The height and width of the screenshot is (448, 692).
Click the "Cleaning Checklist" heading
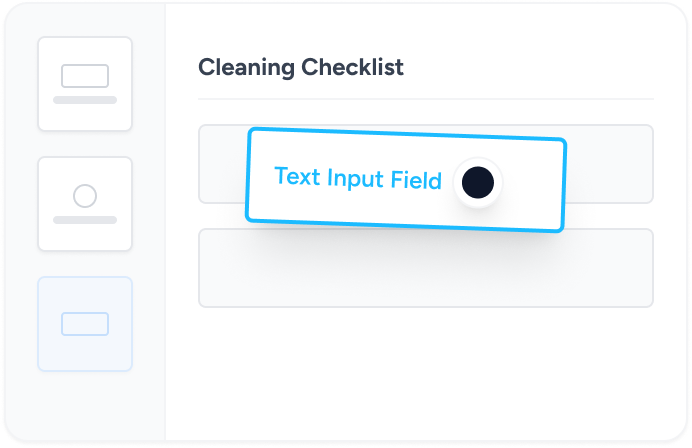point(300,68)
